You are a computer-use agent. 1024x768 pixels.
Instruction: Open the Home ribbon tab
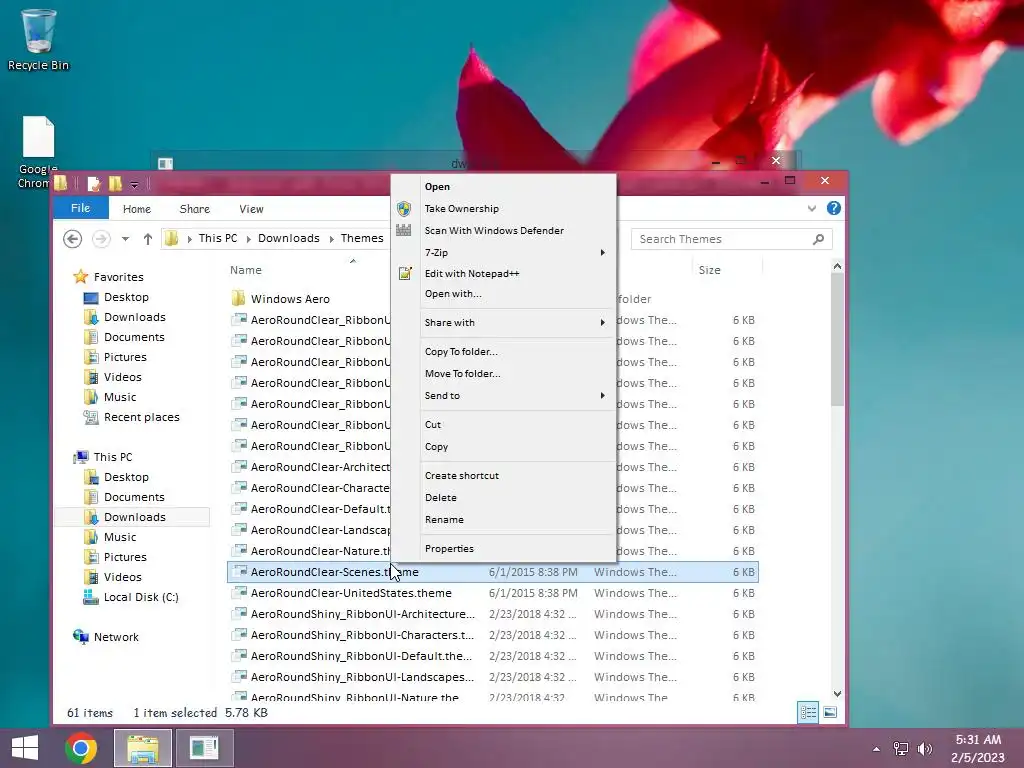pos(136,209)
